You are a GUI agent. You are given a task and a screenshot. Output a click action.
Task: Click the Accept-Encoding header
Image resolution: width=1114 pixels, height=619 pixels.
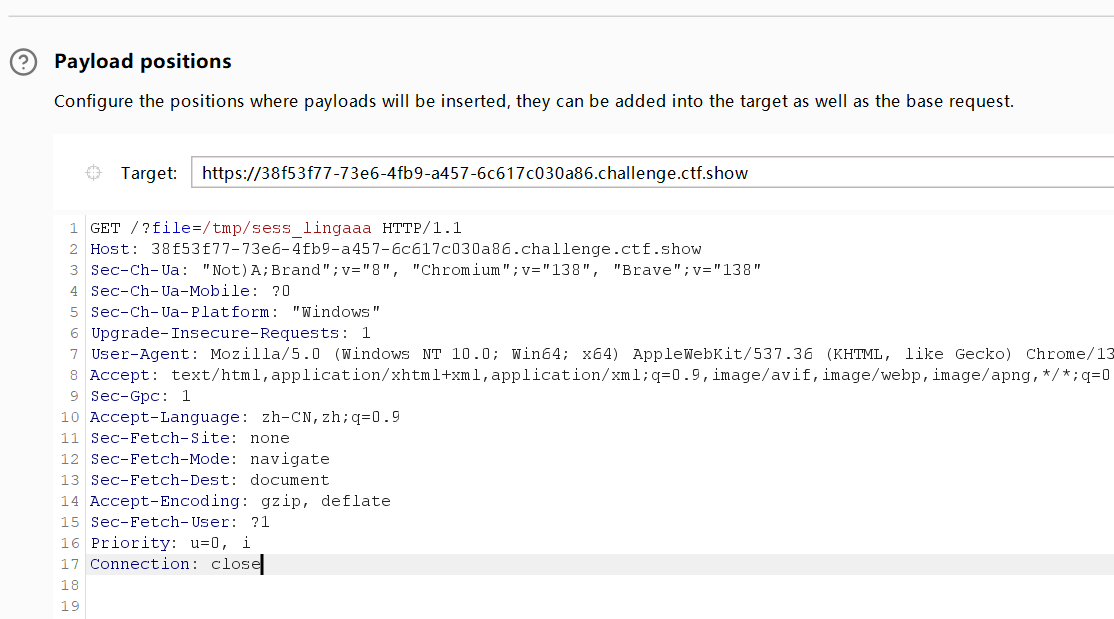click(240, 501)
